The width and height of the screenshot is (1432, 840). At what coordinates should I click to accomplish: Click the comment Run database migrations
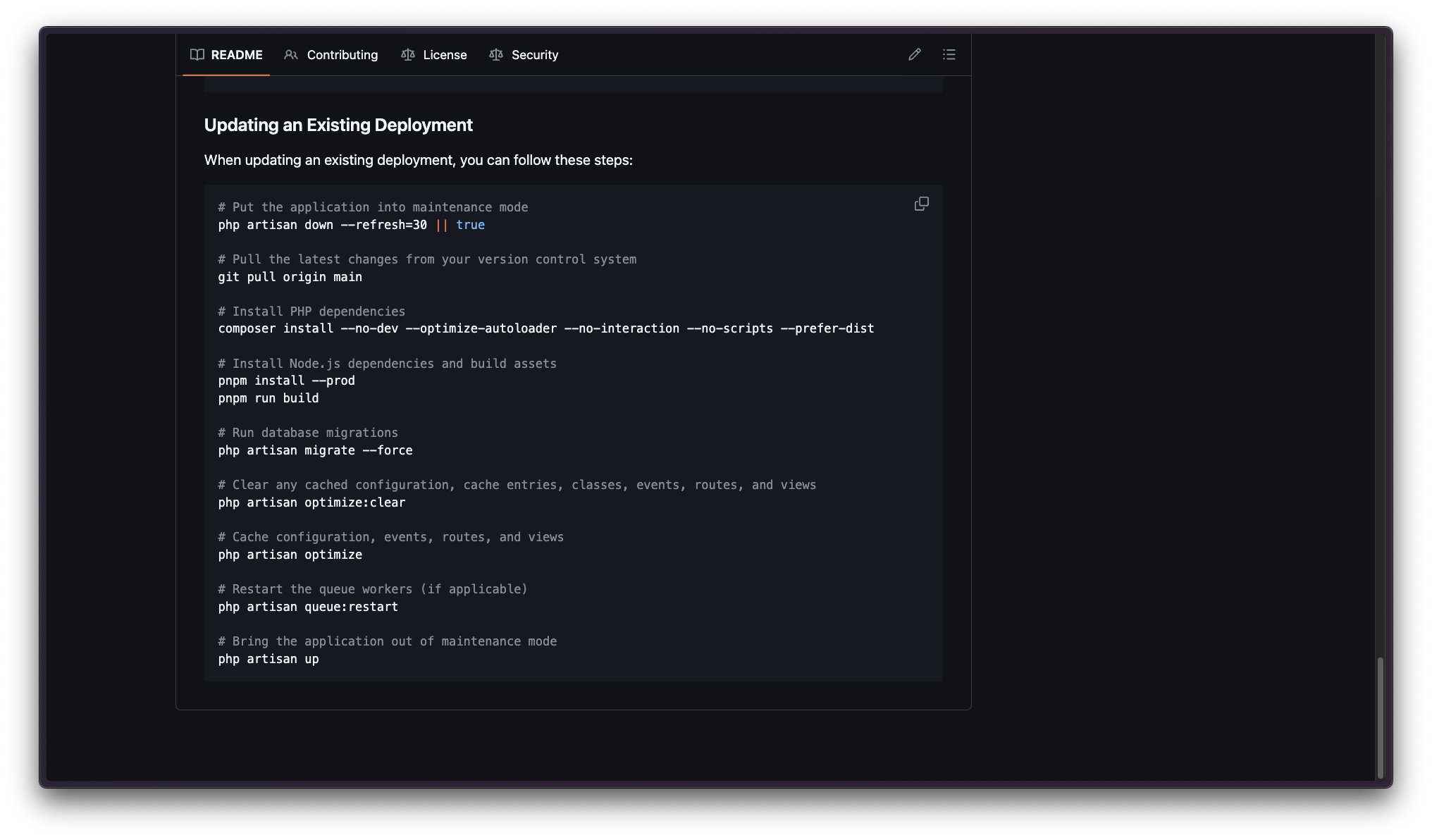pos(309,433)
